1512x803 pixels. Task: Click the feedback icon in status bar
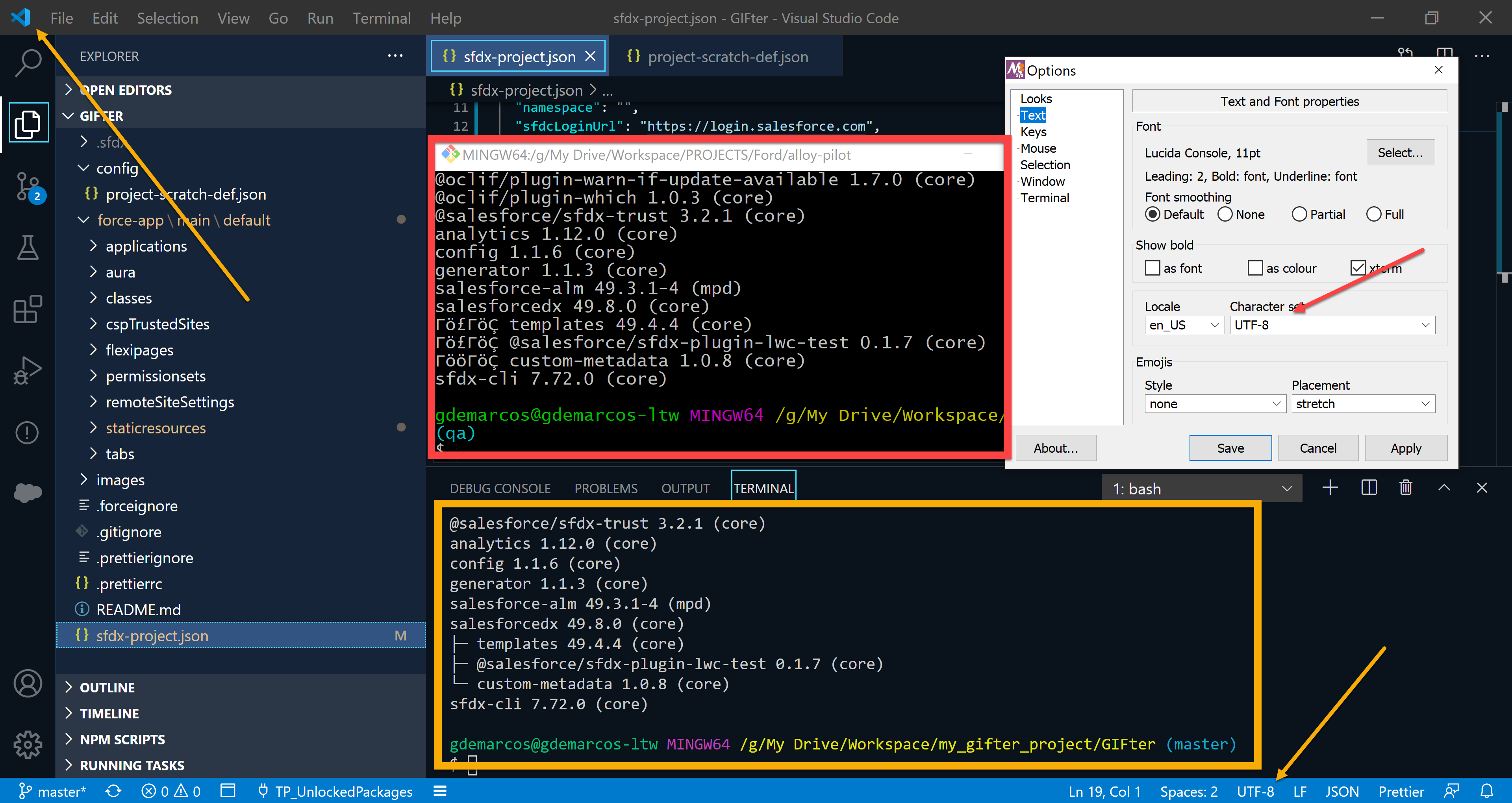[1451, 791]
